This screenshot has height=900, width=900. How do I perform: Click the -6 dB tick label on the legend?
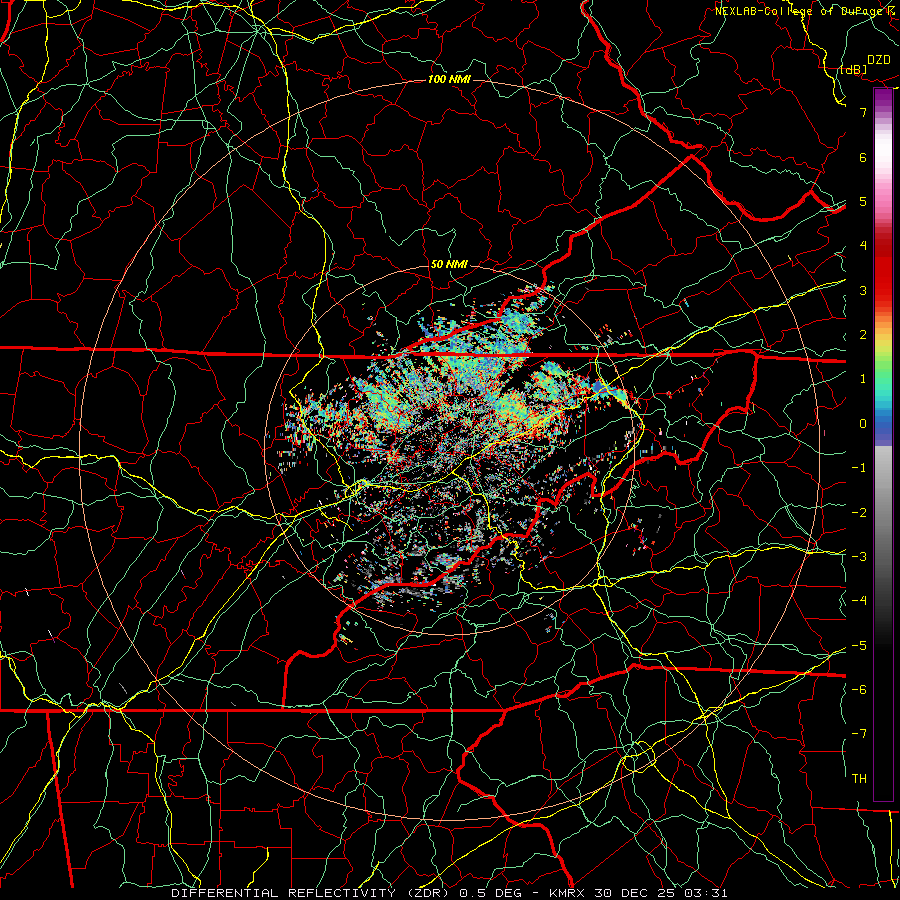tap(859, 689)
